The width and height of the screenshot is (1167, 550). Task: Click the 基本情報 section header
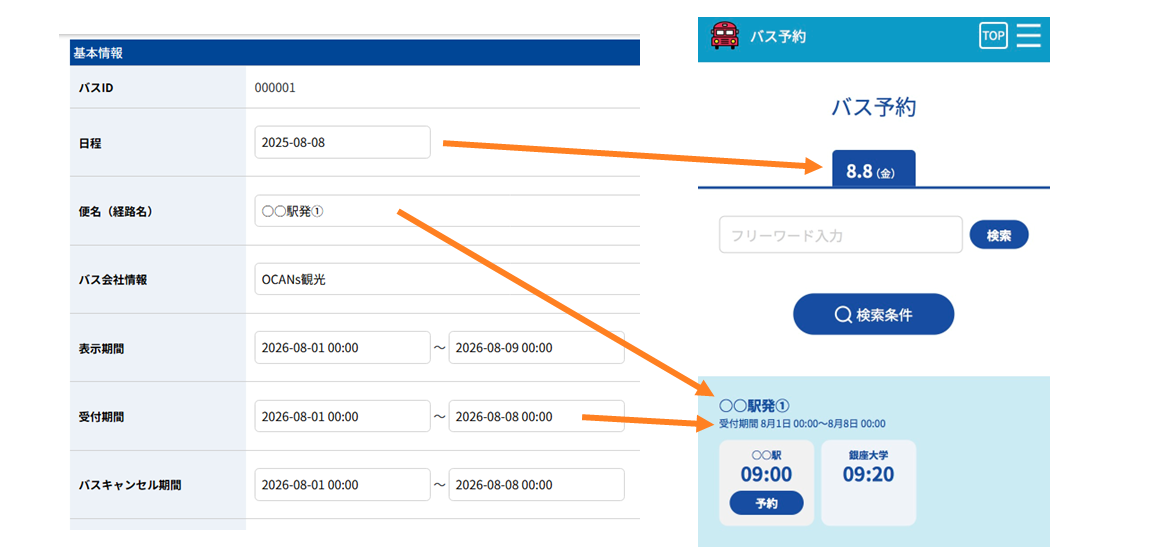click(x=354, y=53)
